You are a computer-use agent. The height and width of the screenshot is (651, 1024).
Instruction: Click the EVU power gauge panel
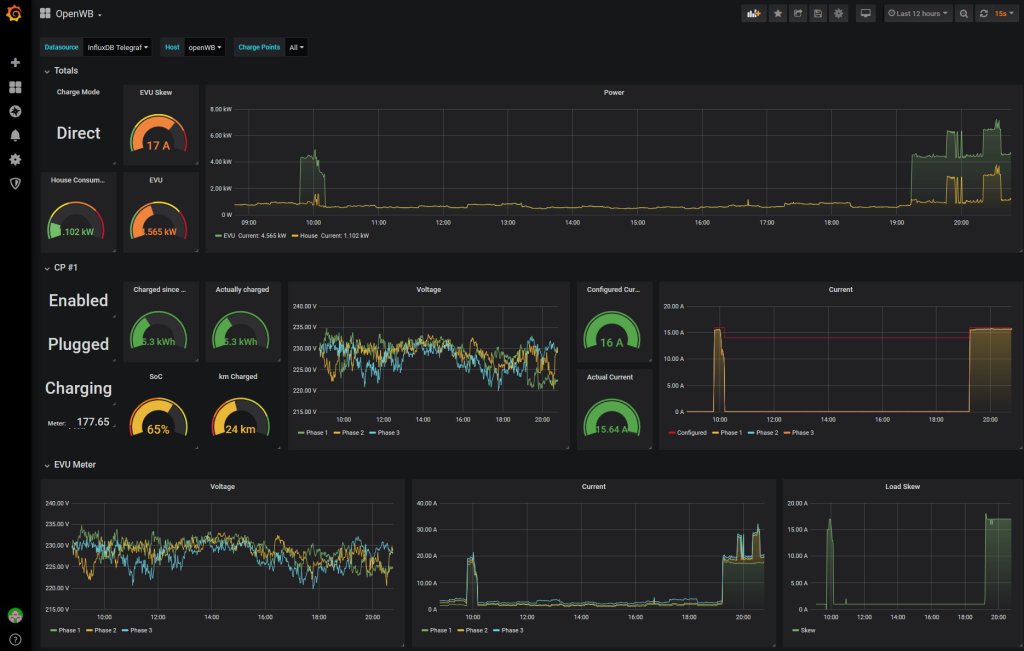click(x=158, y=220)
